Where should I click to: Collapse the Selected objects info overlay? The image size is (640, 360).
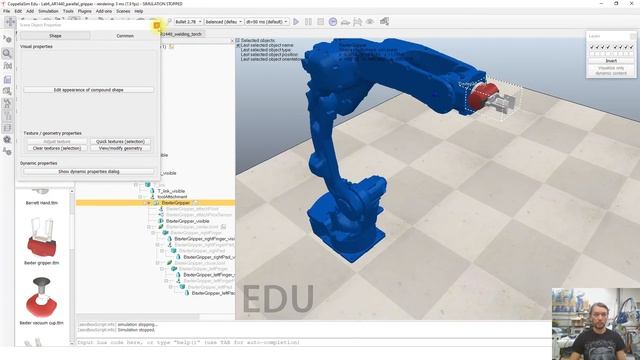click(238, 40)
